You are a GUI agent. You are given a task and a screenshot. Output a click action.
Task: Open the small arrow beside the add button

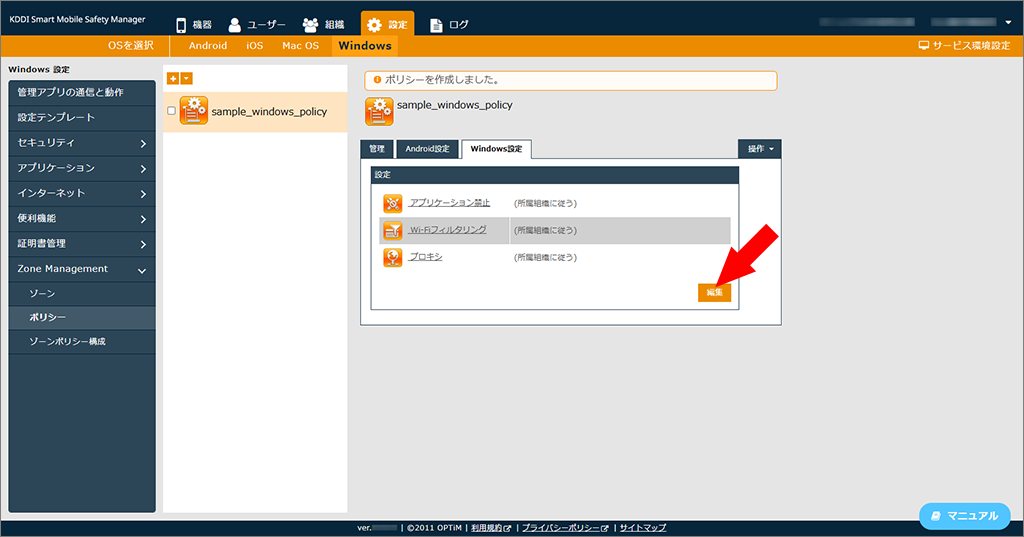(186, 78)
